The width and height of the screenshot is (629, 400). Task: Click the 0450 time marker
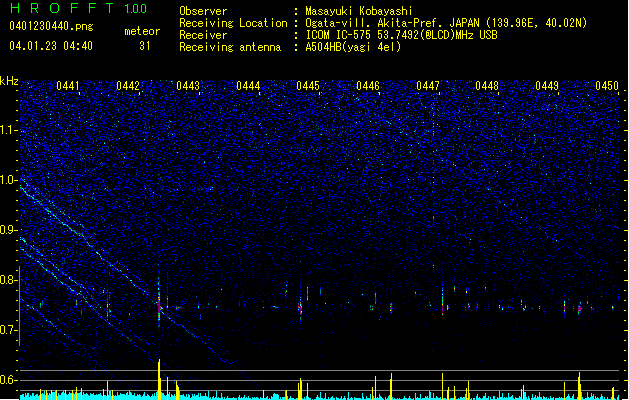pos(607,86)
